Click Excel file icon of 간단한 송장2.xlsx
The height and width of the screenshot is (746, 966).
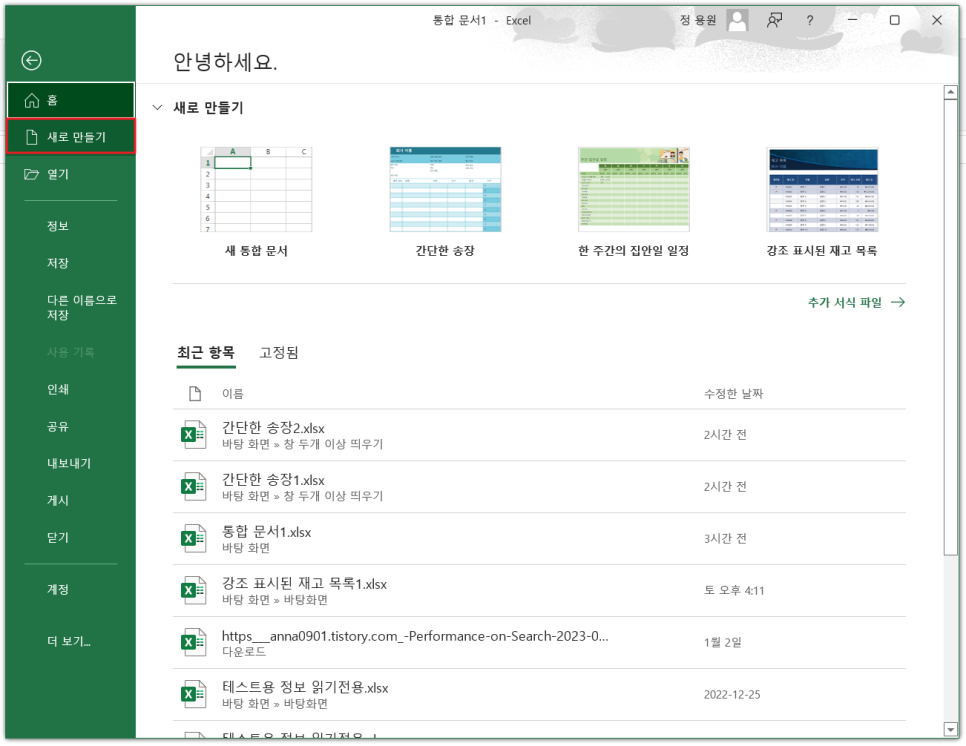click(x=193, y=435)
